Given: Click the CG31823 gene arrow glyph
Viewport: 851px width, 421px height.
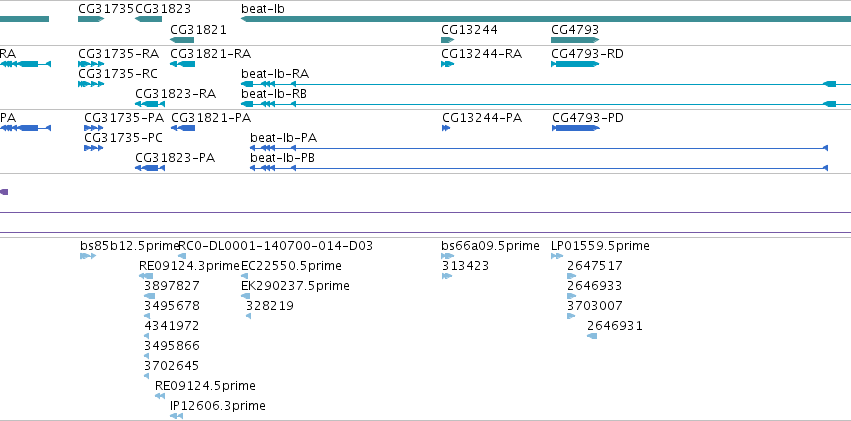Looking at the screenshot, I should pyautogui.click(x=148, y=19).
